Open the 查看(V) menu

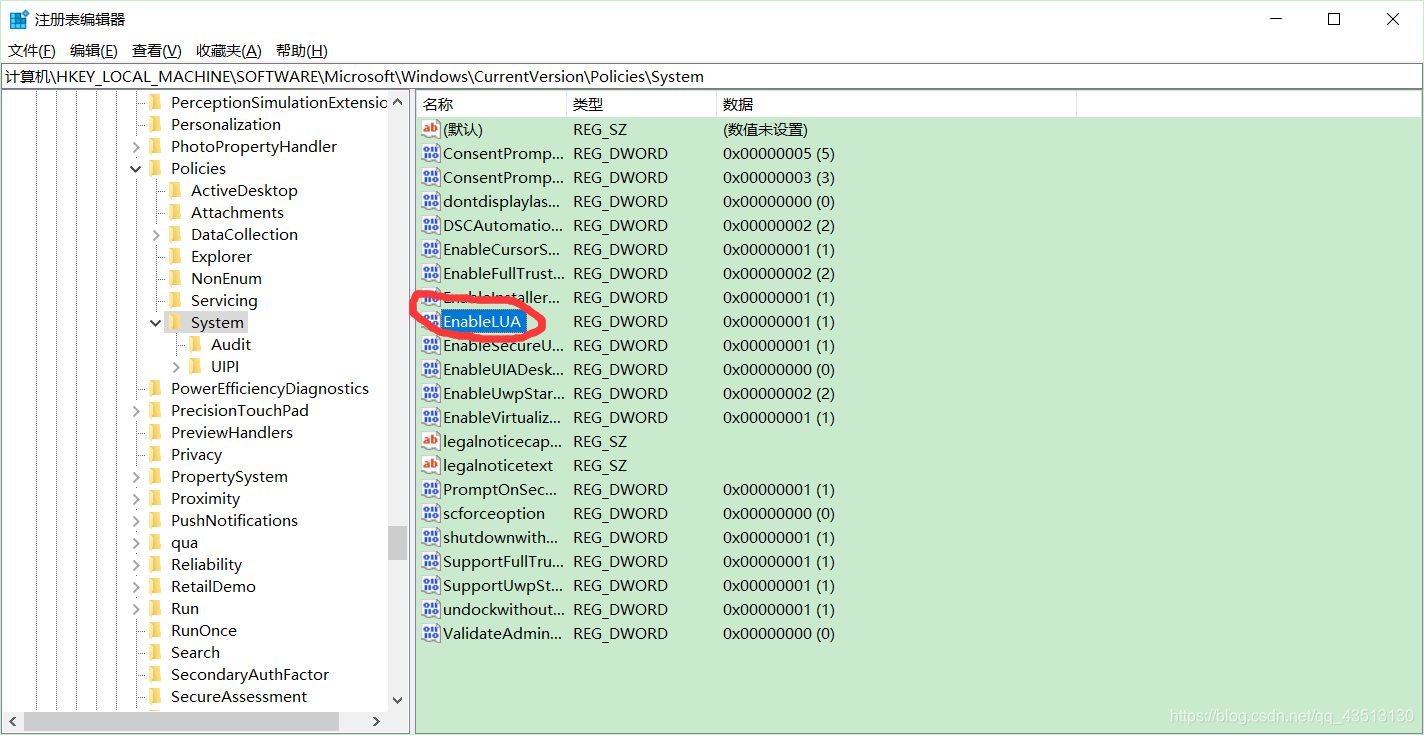pos(157,50)
